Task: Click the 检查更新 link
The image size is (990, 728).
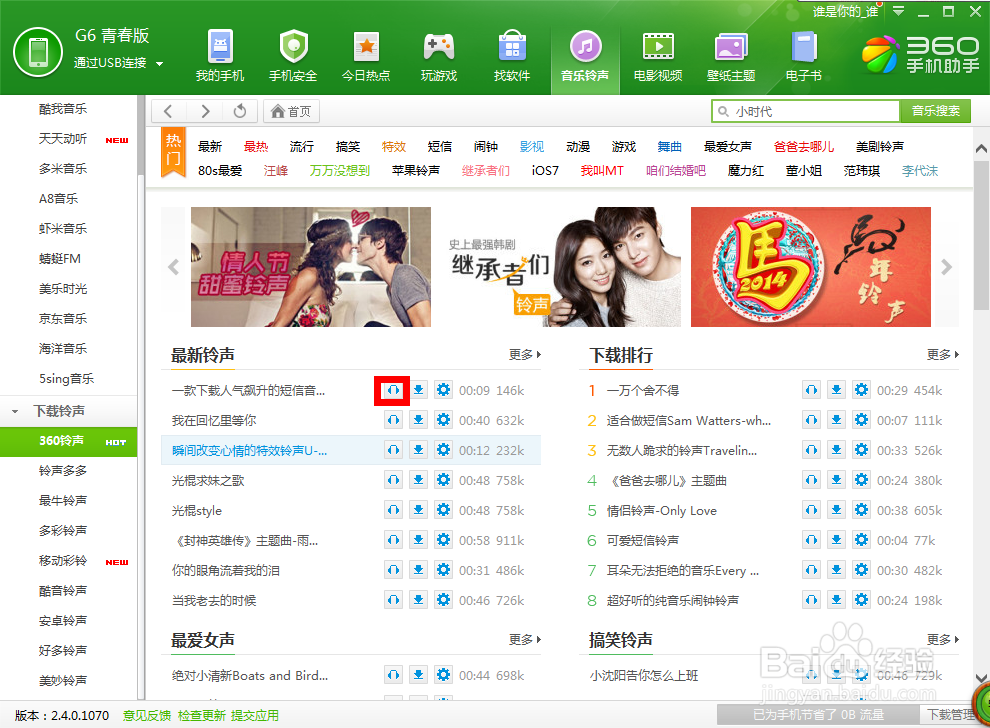Action: point(201,715)
